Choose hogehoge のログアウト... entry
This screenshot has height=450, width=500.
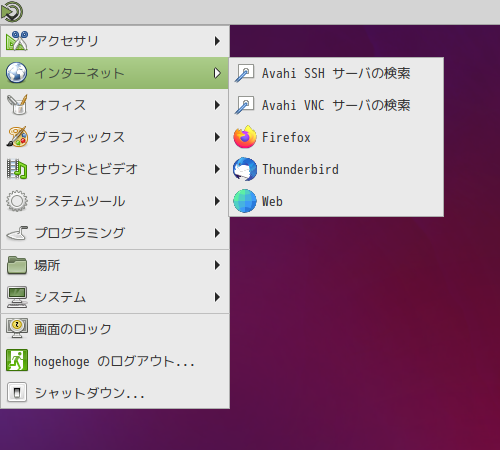coord(115,361)
